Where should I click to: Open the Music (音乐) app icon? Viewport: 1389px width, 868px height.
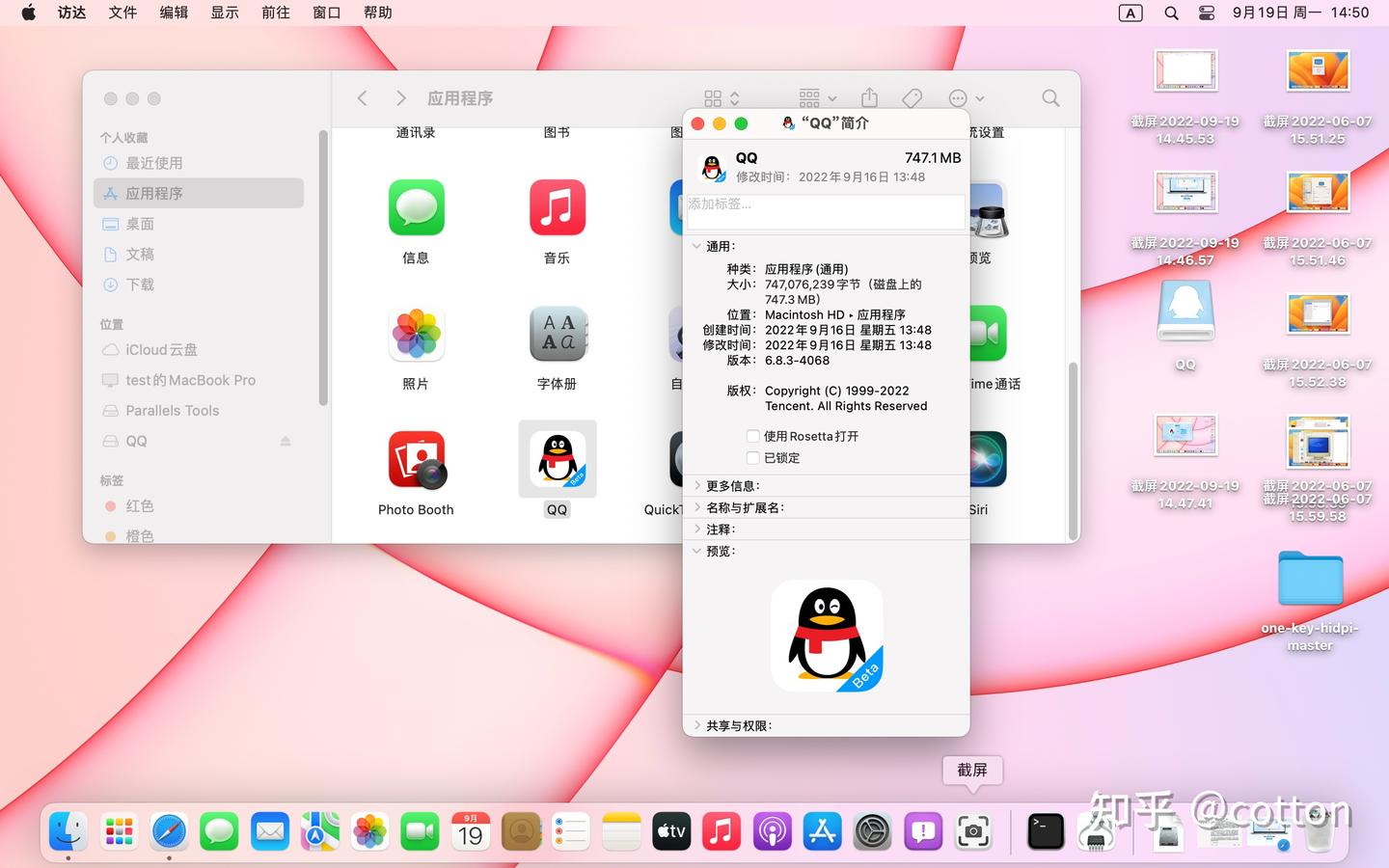tap(557, 207)
